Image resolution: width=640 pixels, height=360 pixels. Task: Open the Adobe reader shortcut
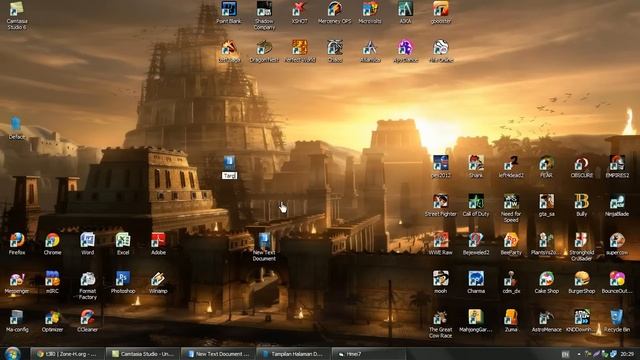click(x=158, y=244)
